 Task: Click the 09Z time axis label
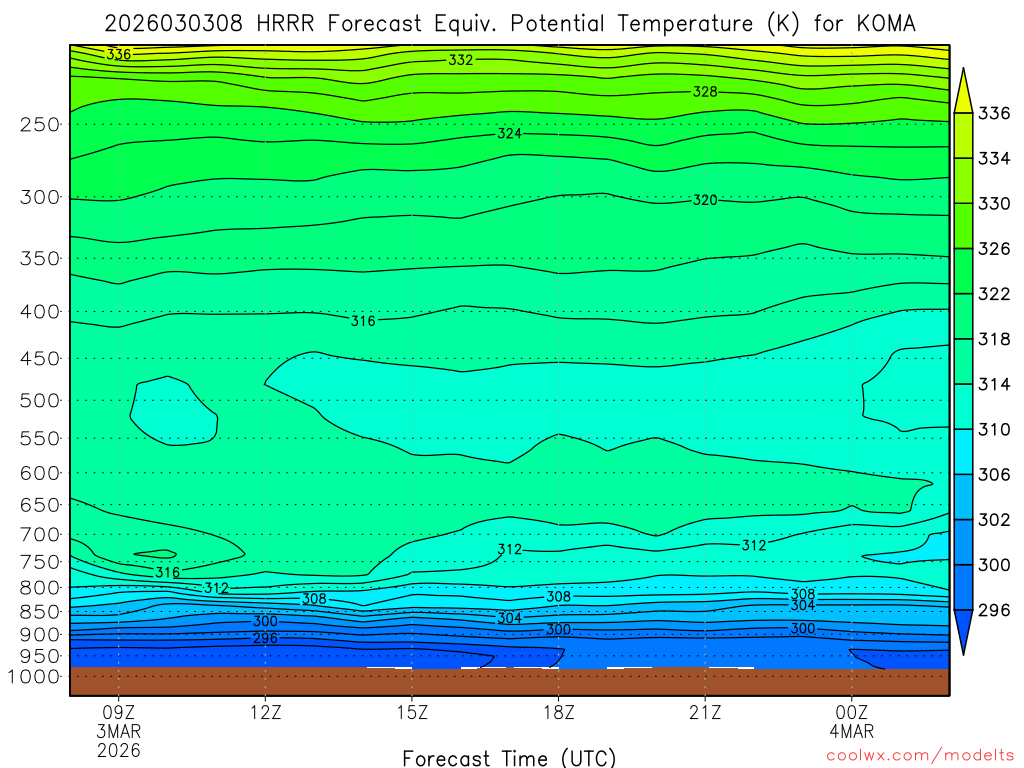[x=119, y=712]
